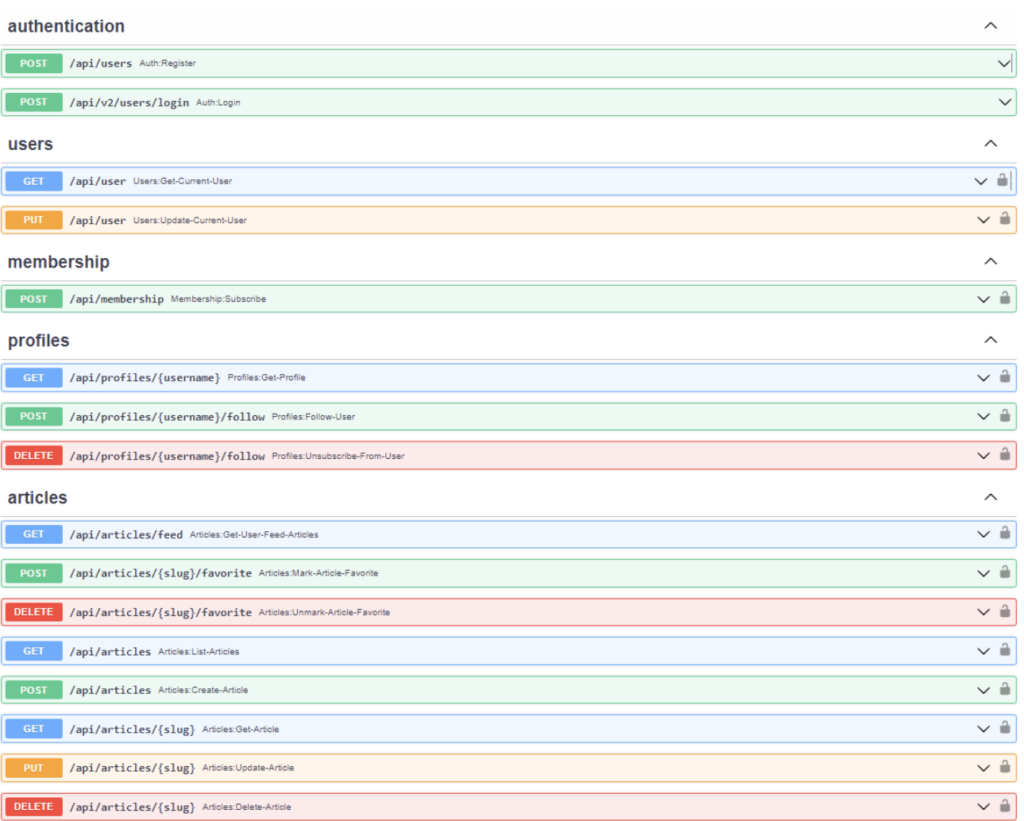This screenshot has width=1024, height=821.
Task: Click lock icon for Profiles:Get-Profile endpoint
Action: pos(1005,377)
